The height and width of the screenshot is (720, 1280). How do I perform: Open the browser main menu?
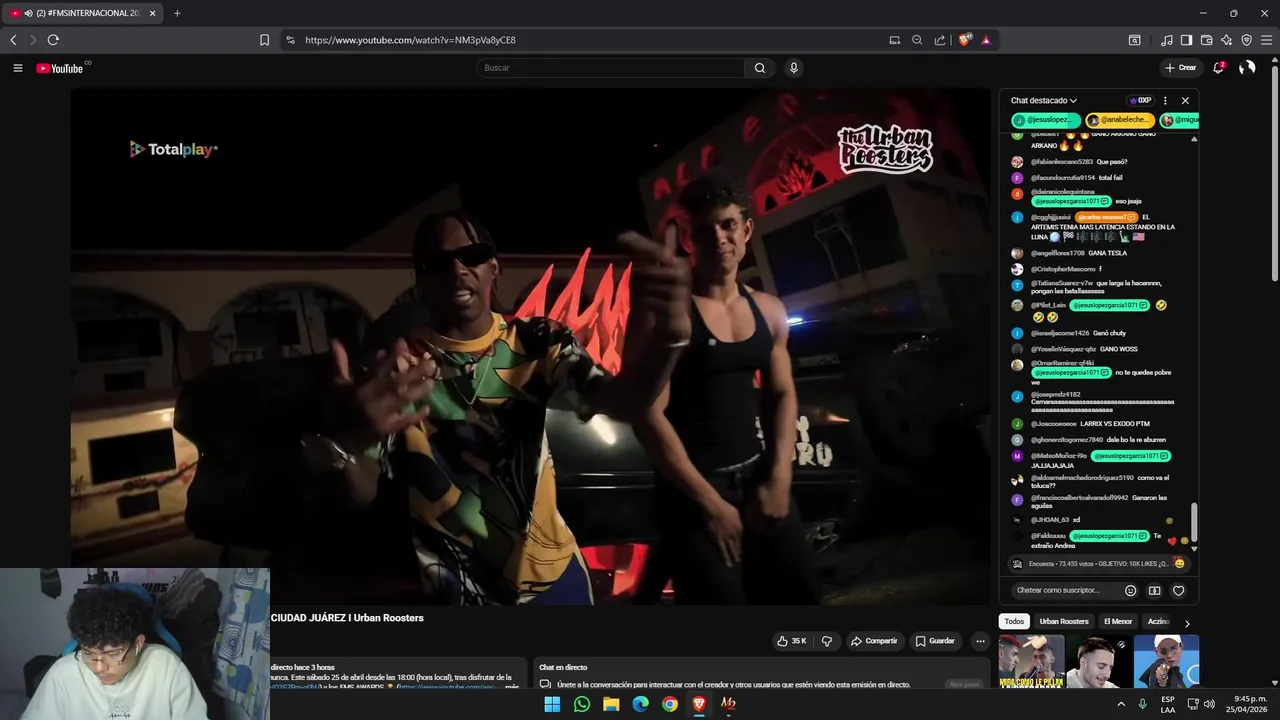[x=1266, y=40]
